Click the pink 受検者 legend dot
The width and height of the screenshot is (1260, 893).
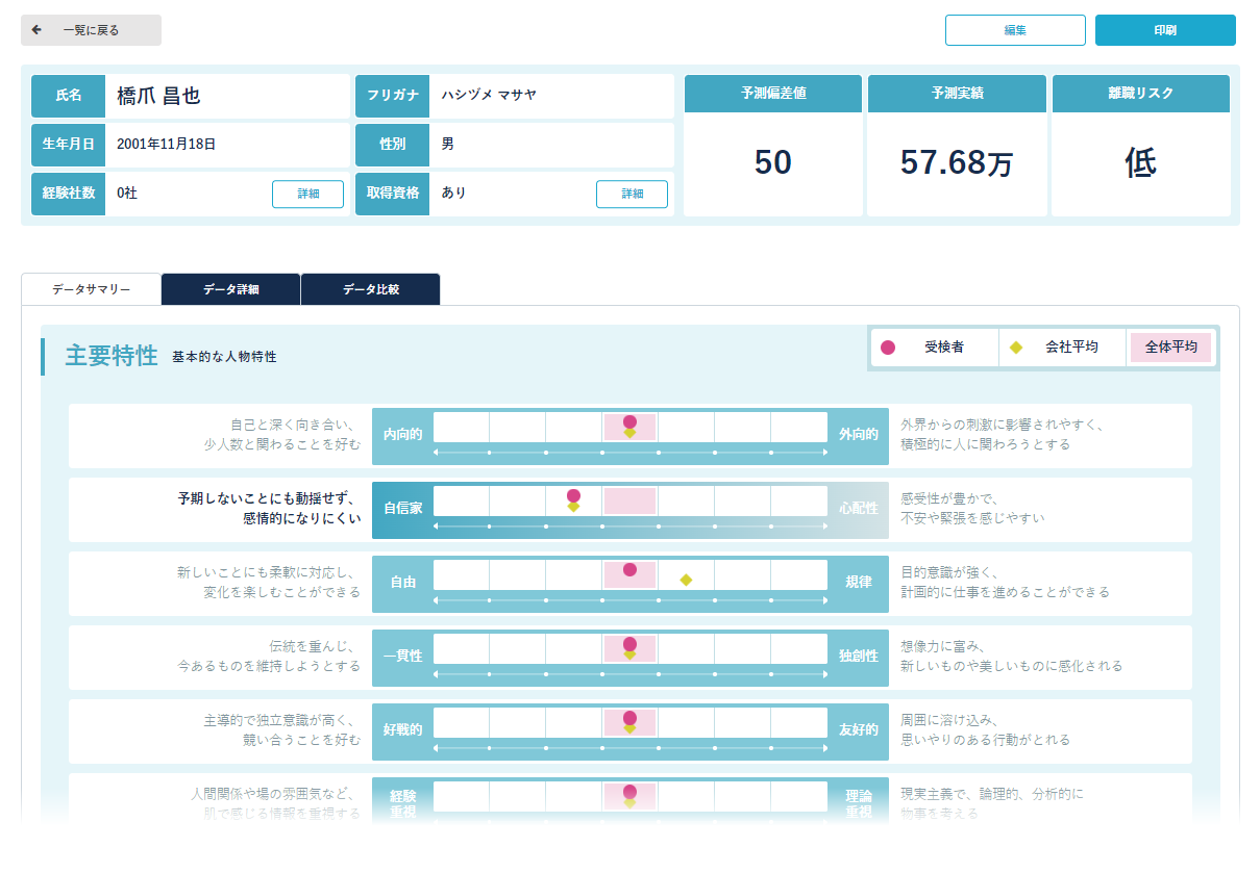(x=887, y=347)
